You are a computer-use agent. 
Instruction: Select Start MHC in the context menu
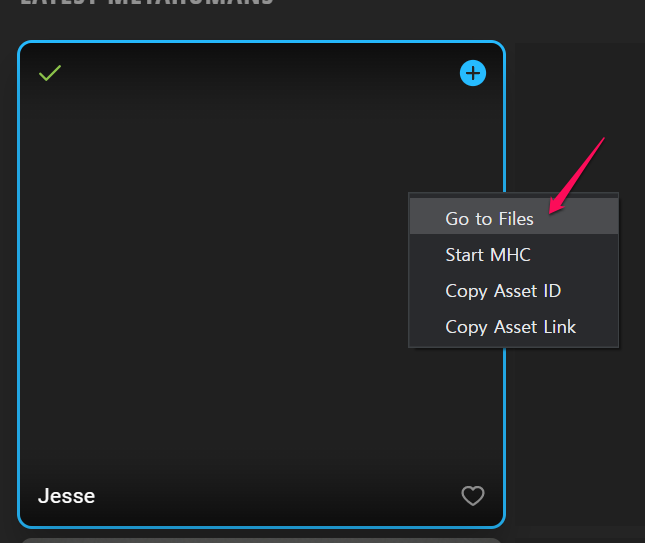(488, 255)
